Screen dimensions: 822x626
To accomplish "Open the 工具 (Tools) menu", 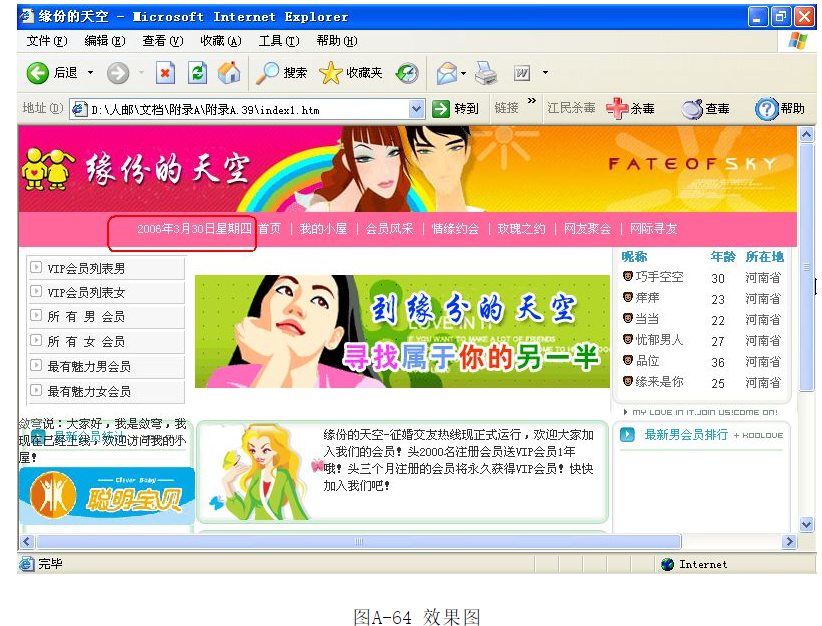I will click(278, 41).
